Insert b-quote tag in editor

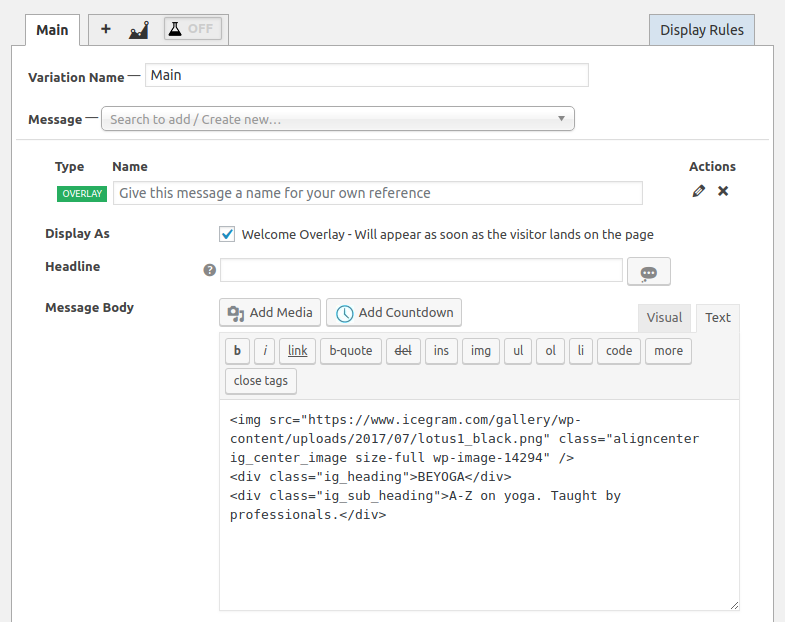tap(351, 351)
